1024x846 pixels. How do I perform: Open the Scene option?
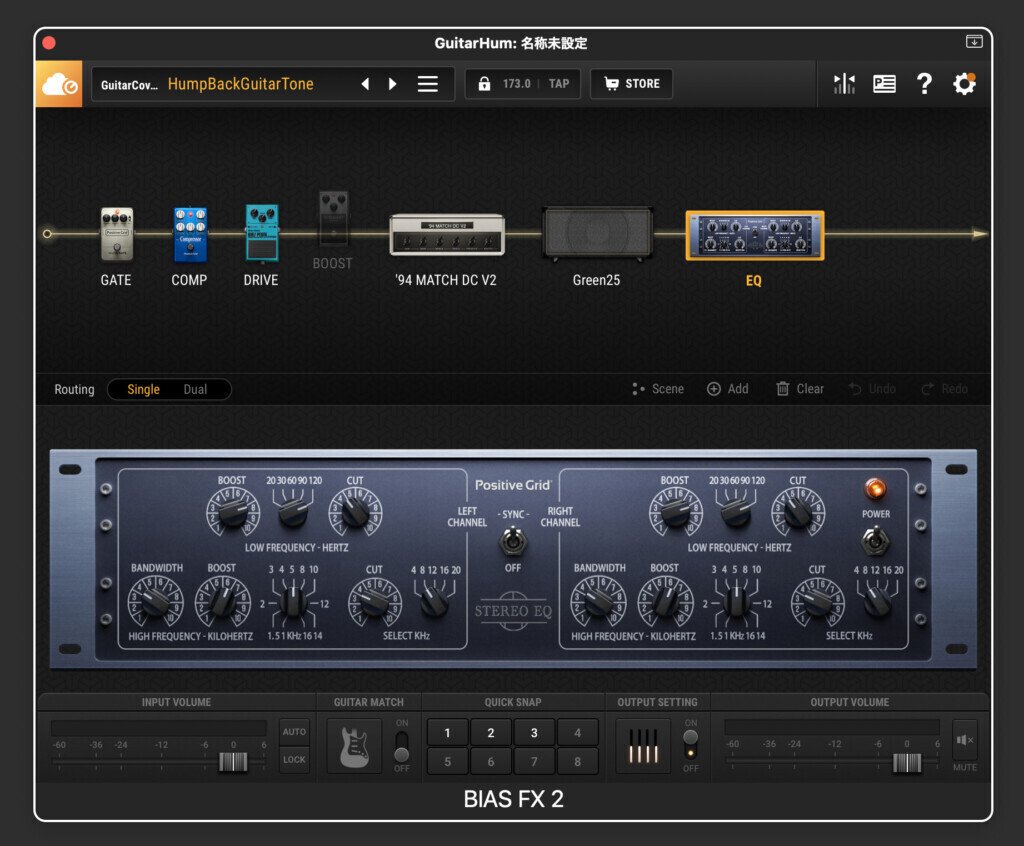[x=658, y=389]
